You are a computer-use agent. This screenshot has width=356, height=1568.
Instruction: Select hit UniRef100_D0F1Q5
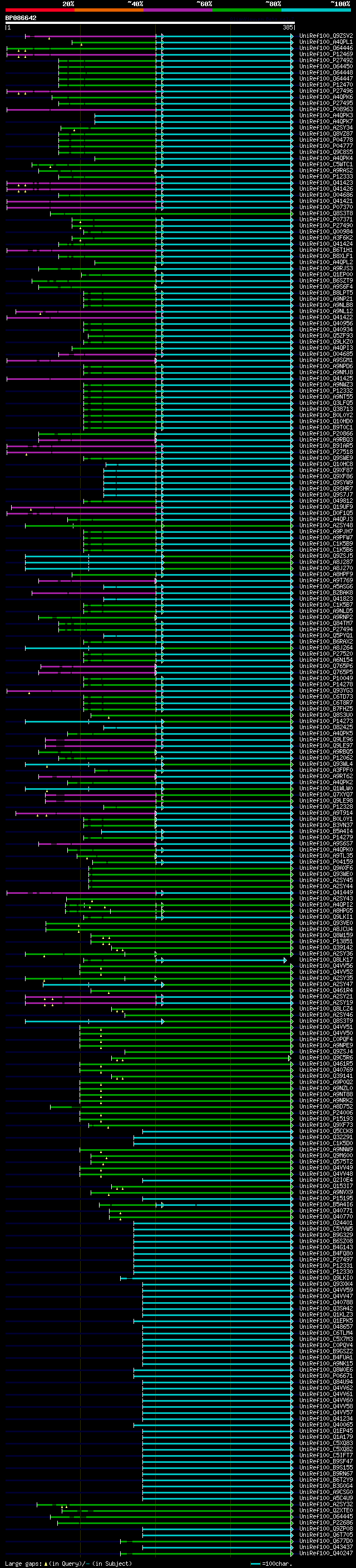(326, 513)
